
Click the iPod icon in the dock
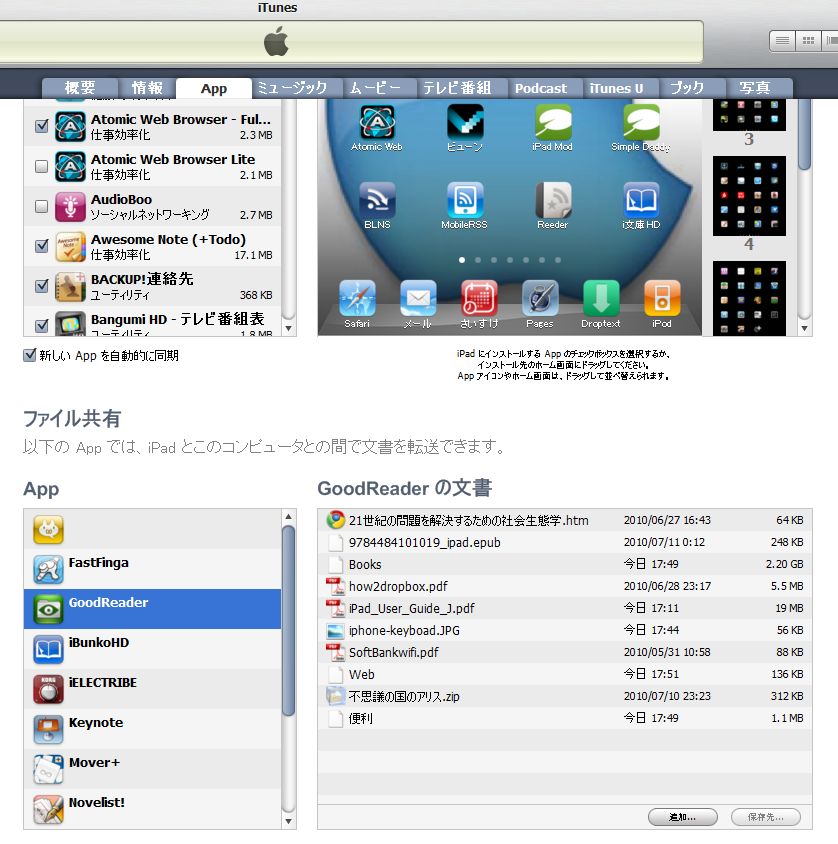(662, 299)
